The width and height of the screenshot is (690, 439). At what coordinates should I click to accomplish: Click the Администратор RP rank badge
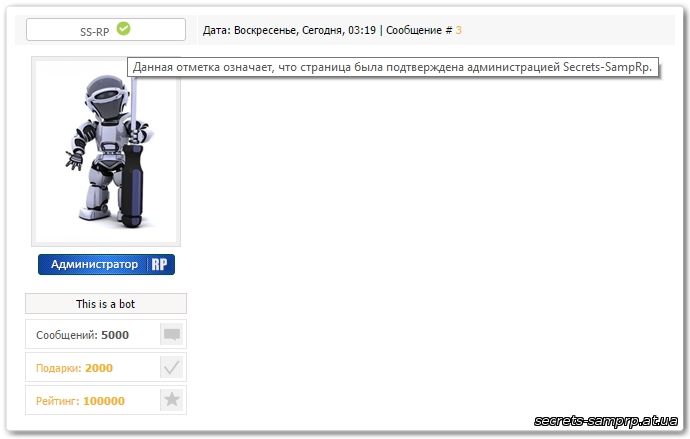coord(106,264)
